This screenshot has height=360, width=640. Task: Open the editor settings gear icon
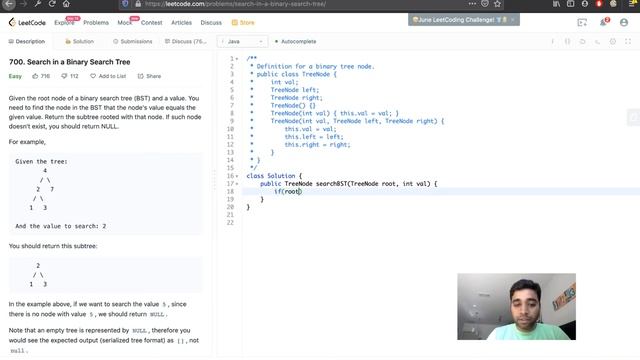click(x=613, y=42)
